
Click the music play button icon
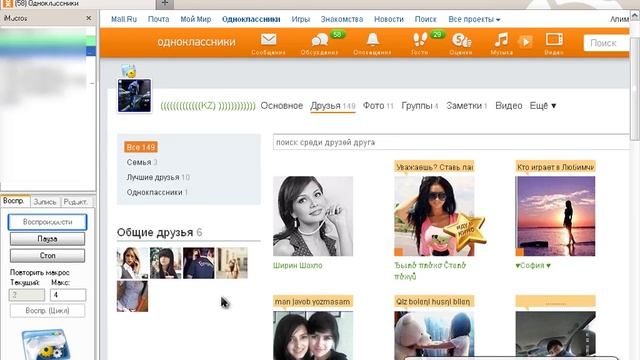pos(525,42)
